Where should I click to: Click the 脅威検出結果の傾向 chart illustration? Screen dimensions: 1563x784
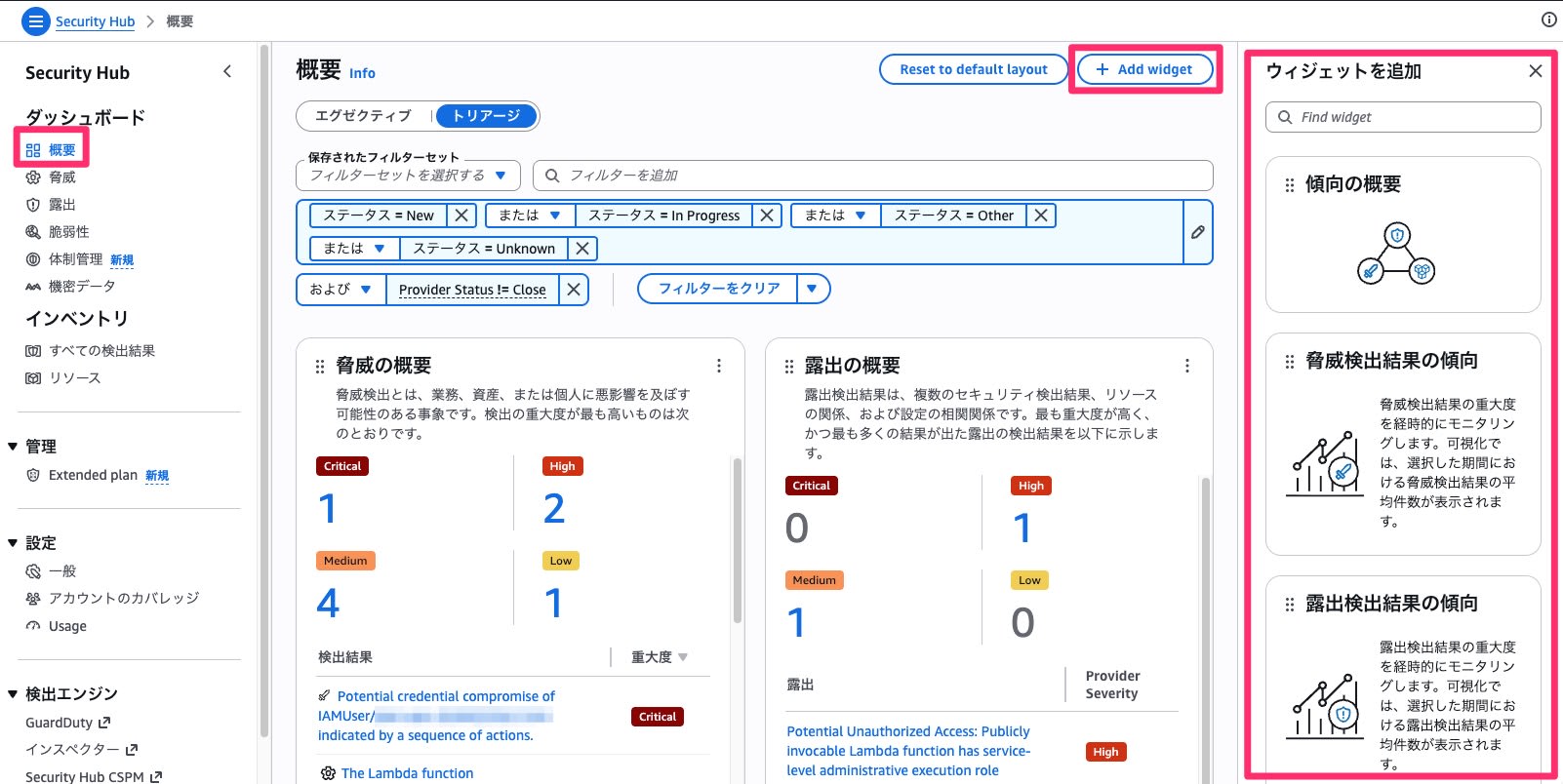[1324, 463]
